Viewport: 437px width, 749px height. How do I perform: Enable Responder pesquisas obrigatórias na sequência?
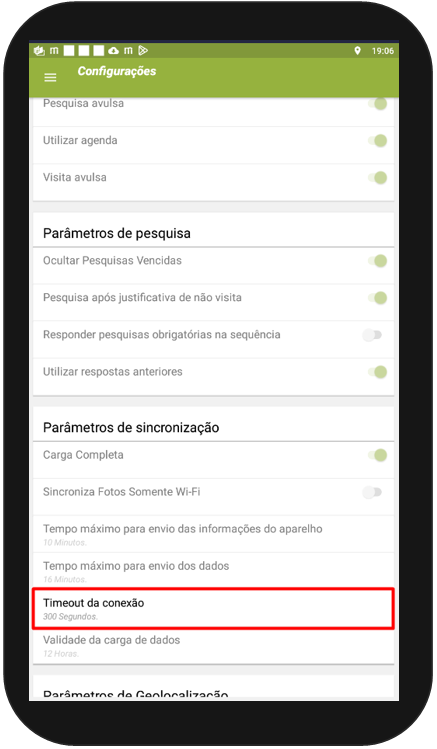(372, 335)
